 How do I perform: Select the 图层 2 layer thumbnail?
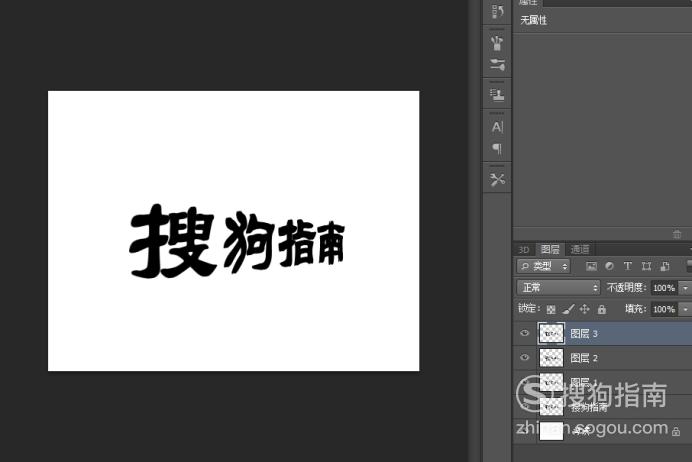pyautogui.click(x=551, y=358)
